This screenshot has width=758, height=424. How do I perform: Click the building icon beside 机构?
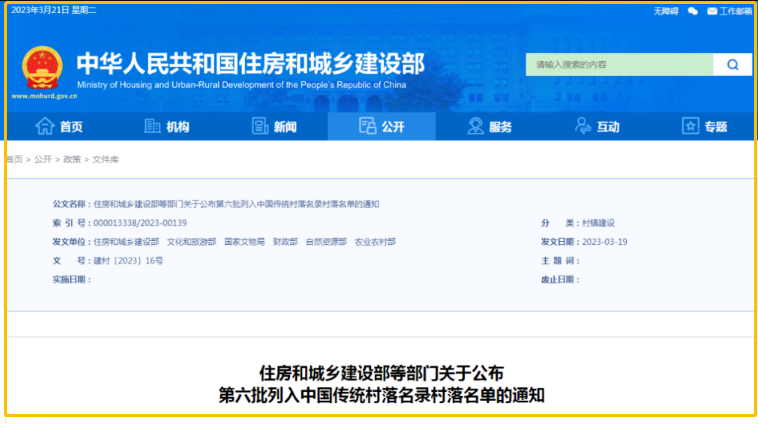152,126
